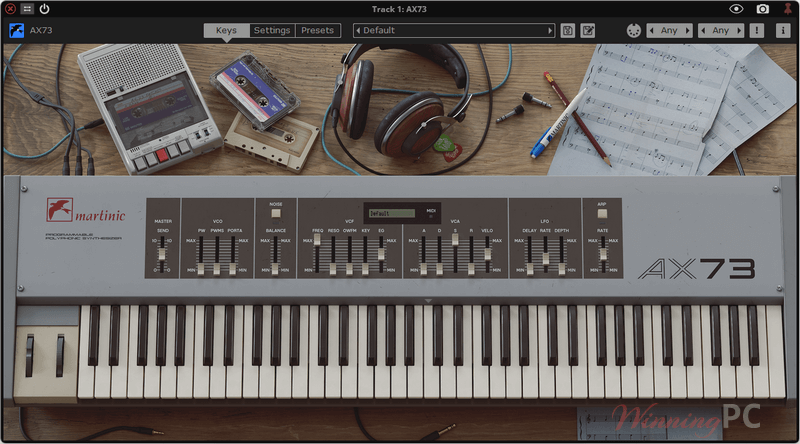Click the VCF OWFM slider
The height and width of the screenshot is (444, 800).
(x=349, y=255)
